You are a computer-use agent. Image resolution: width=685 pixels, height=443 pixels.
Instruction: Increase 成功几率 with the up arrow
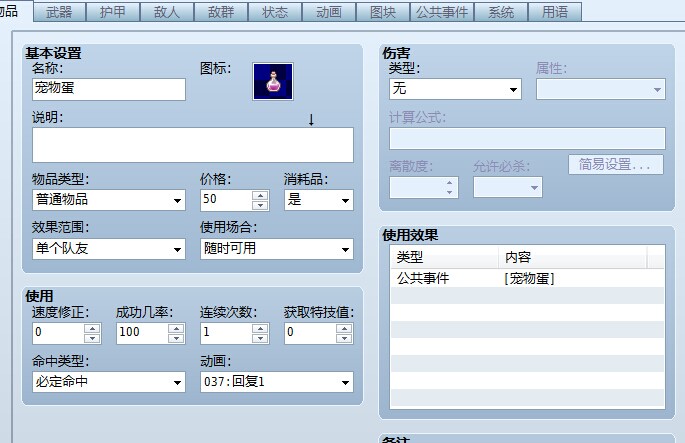tap(176, 329)
